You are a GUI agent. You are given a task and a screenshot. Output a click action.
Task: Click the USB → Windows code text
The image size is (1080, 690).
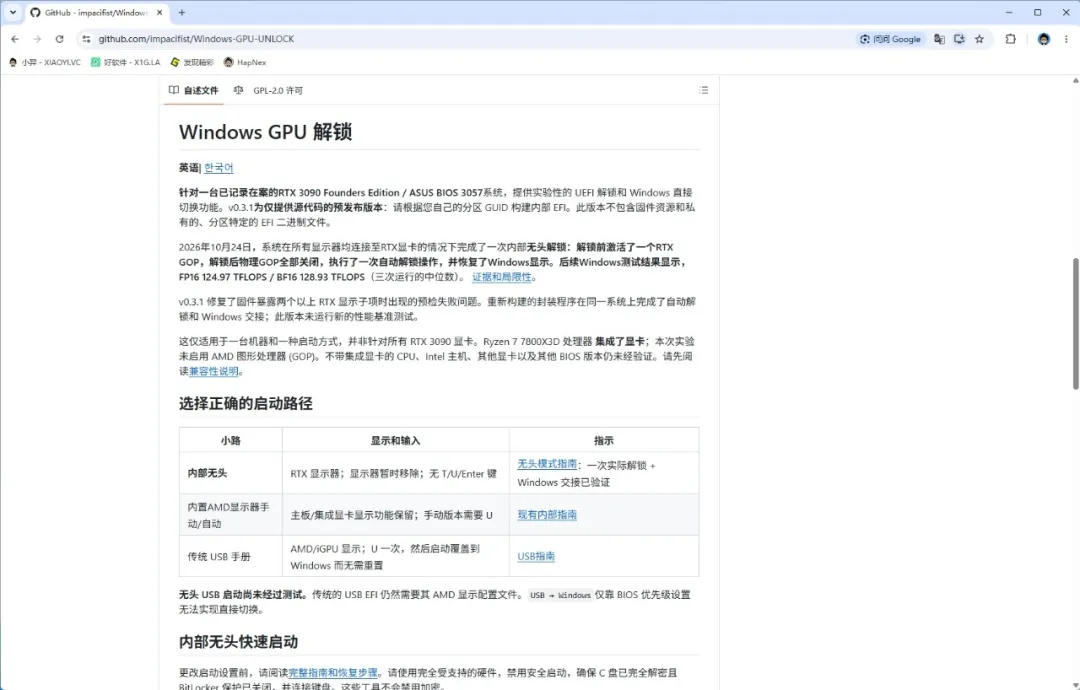coord(560,595)
